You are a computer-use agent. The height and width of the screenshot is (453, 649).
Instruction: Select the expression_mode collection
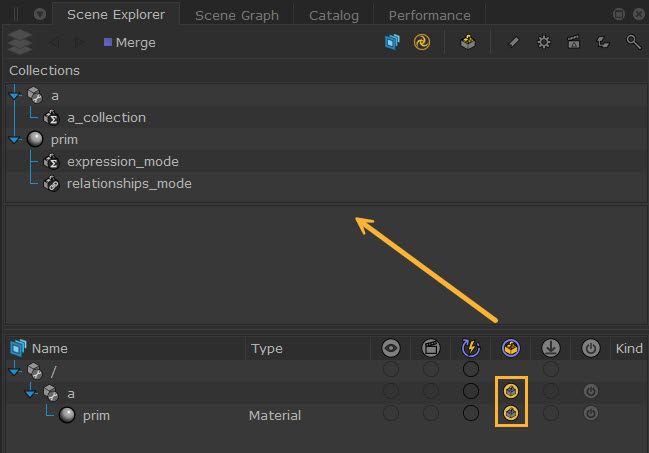(x=122, y=161)
